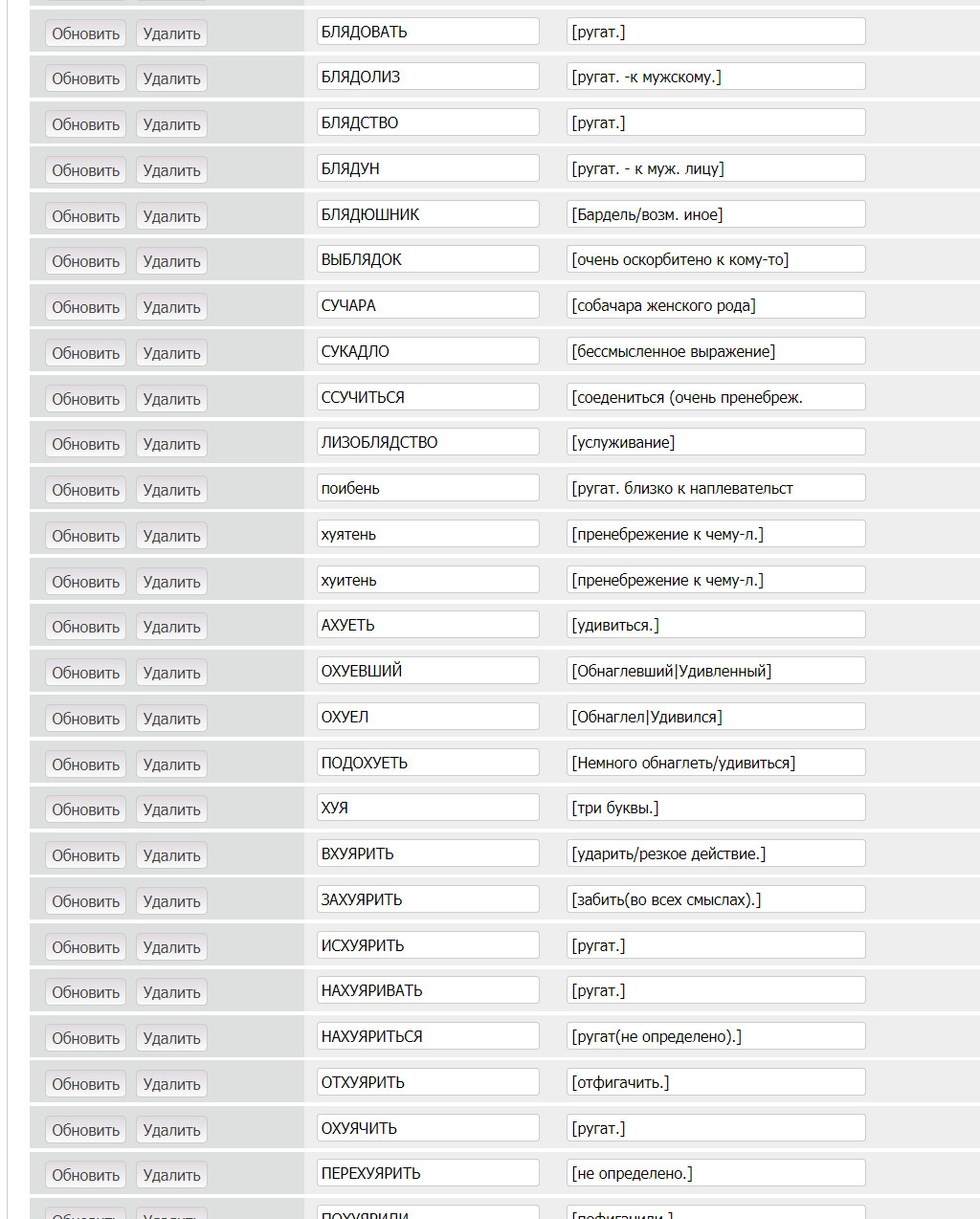
Task: Focus the word field containing поибень
Action: click(x=428, y=488)
